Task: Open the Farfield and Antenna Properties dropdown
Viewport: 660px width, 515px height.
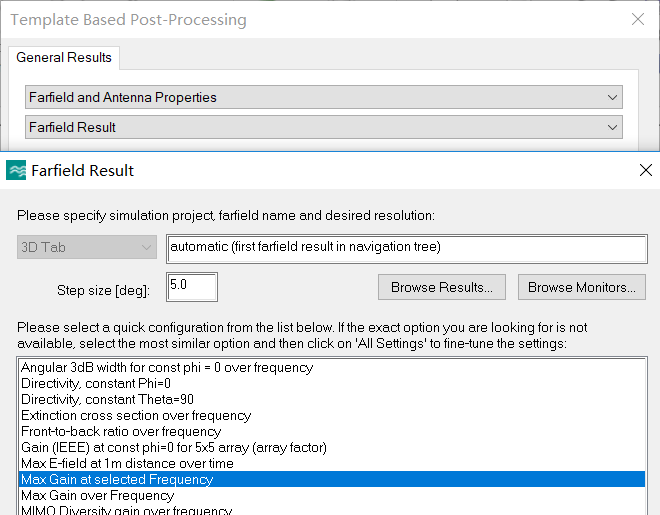Action: (324, 97)
